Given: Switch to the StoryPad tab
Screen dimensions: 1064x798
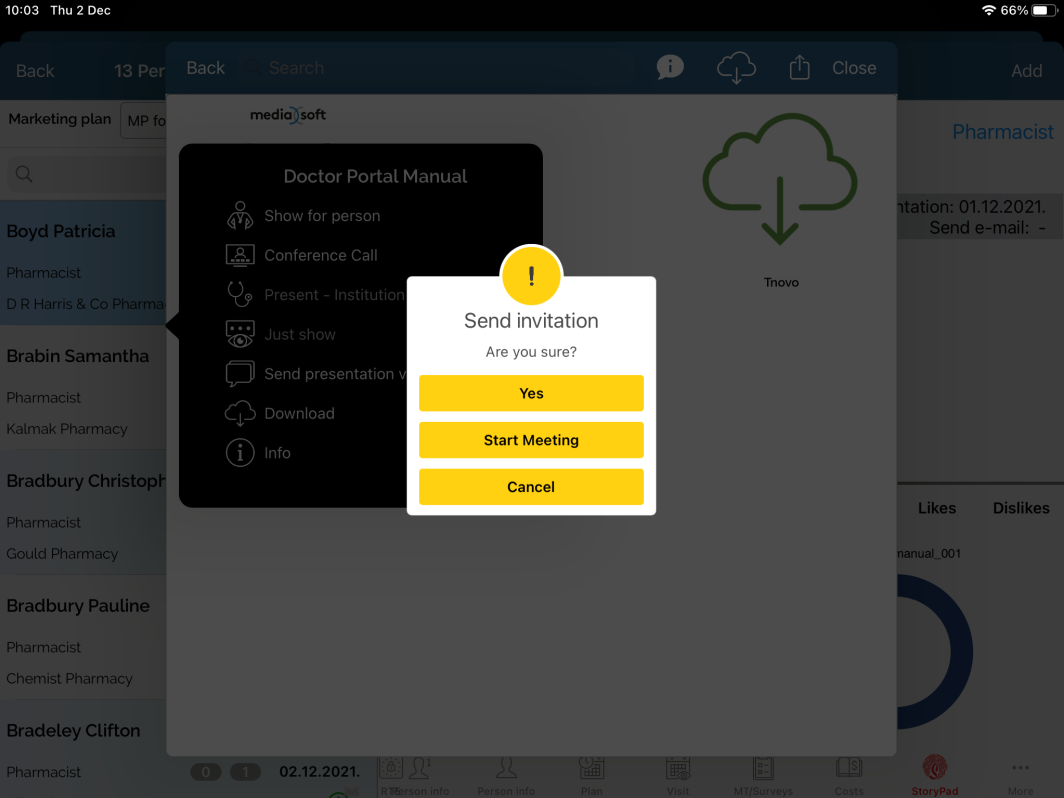Looking at the screenshot, I should pyautogui.click(x=934, y=775).
